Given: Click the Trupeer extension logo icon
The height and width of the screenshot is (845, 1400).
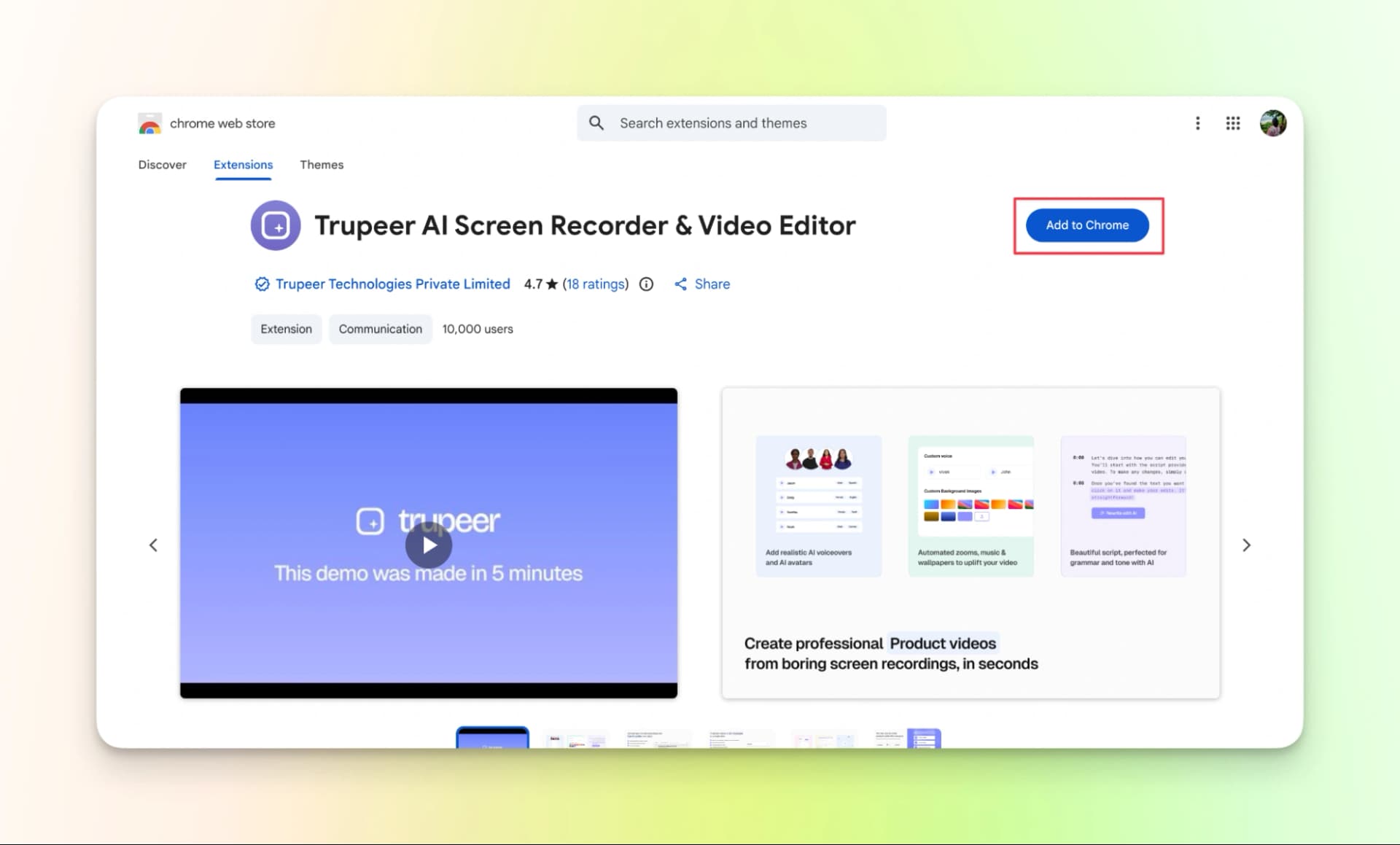Looking at the screenshot, I should [x=276, y=225].
